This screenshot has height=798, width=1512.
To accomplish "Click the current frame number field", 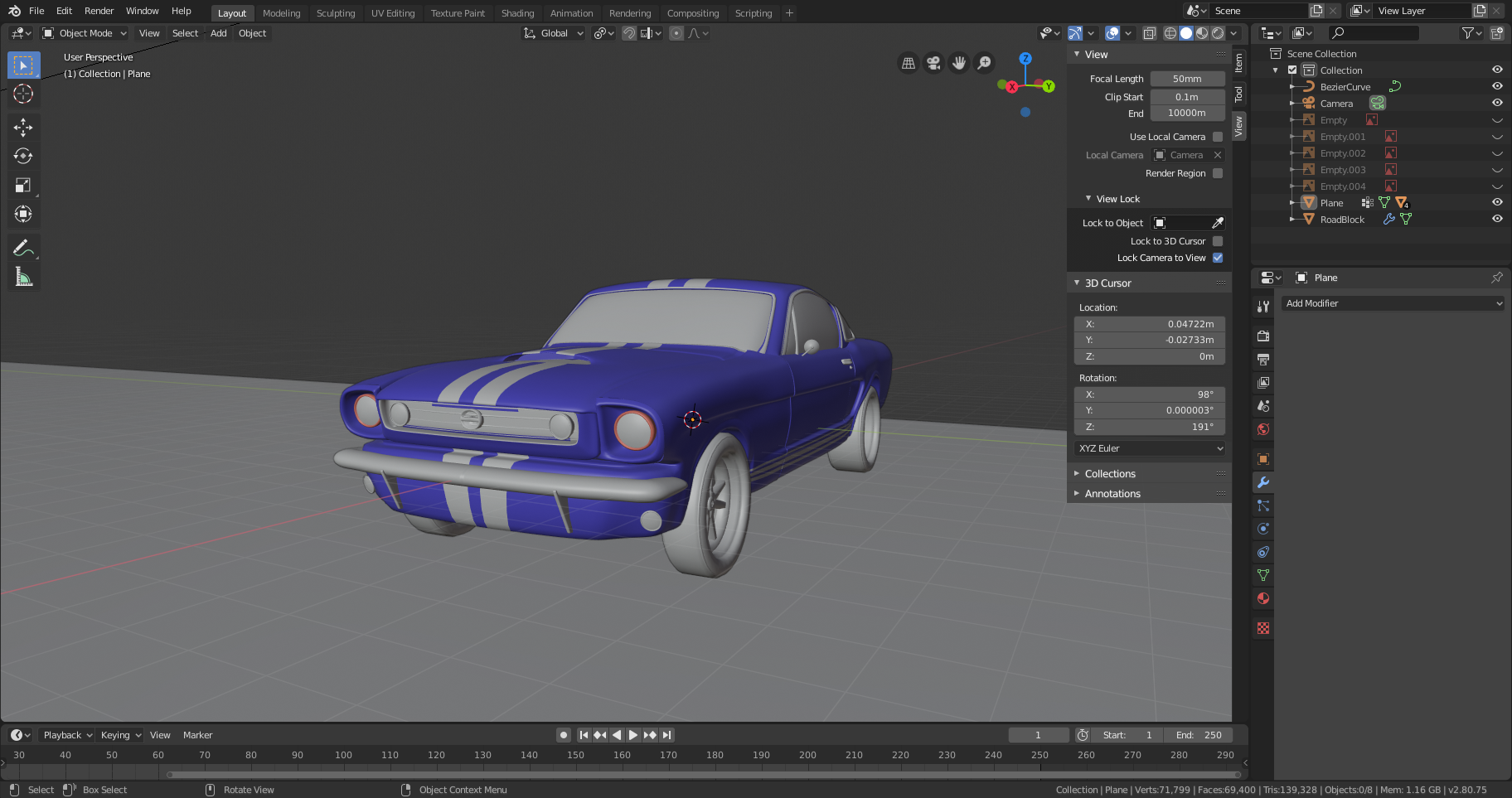I will coord(1039,735).
